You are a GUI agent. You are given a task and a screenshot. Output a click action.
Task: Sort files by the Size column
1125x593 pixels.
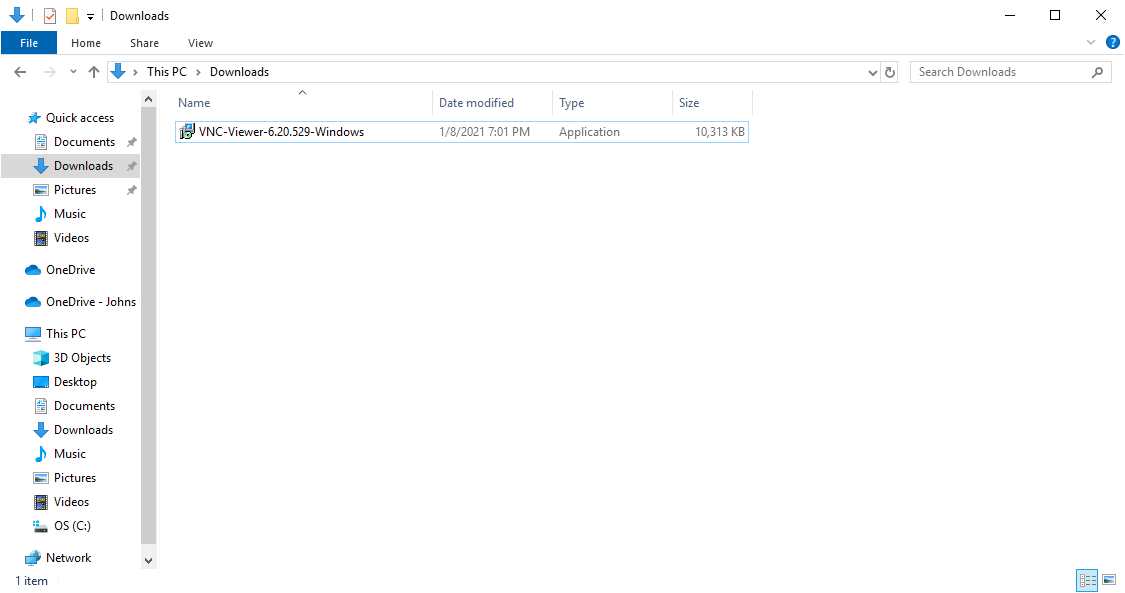tap(712, 103)
